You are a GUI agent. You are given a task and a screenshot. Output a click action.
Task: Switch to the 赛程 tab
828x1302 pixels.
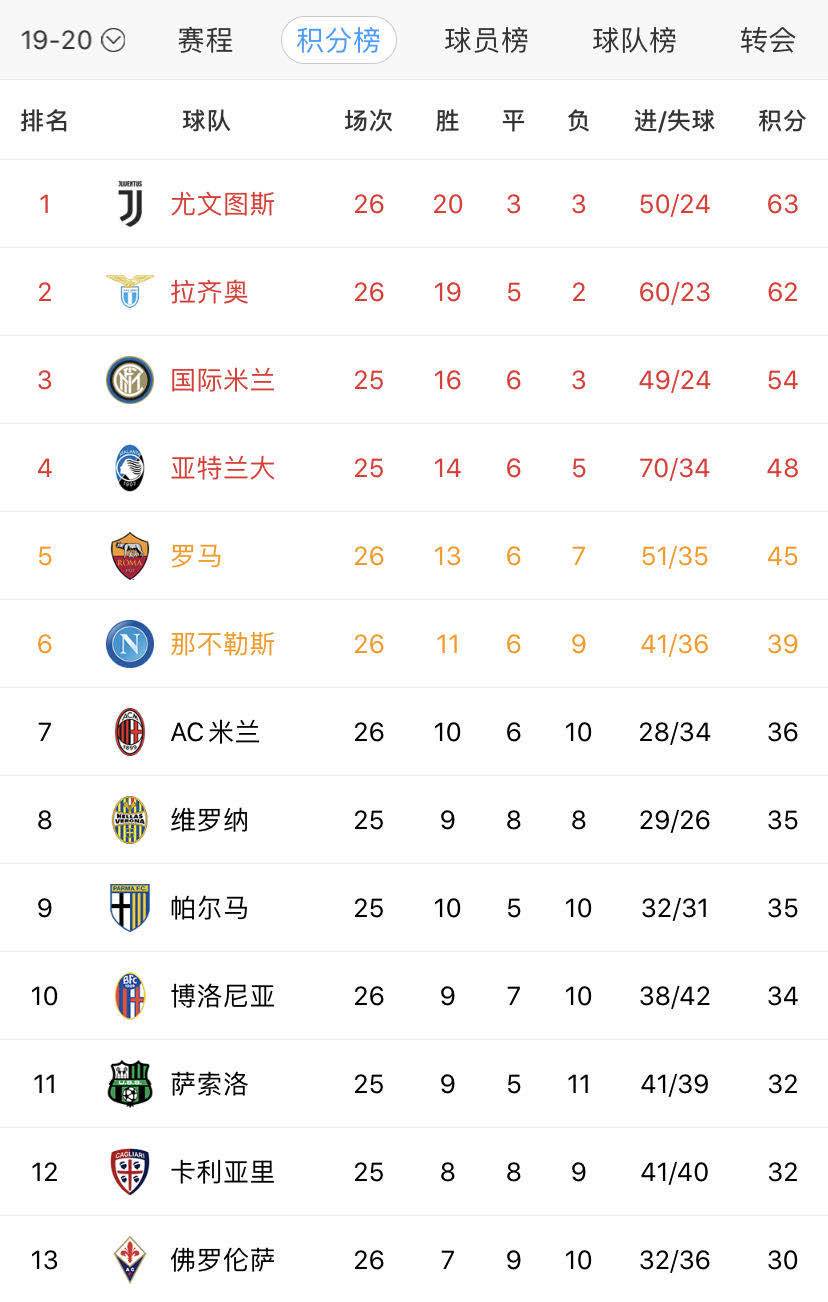tap(205, 41)
